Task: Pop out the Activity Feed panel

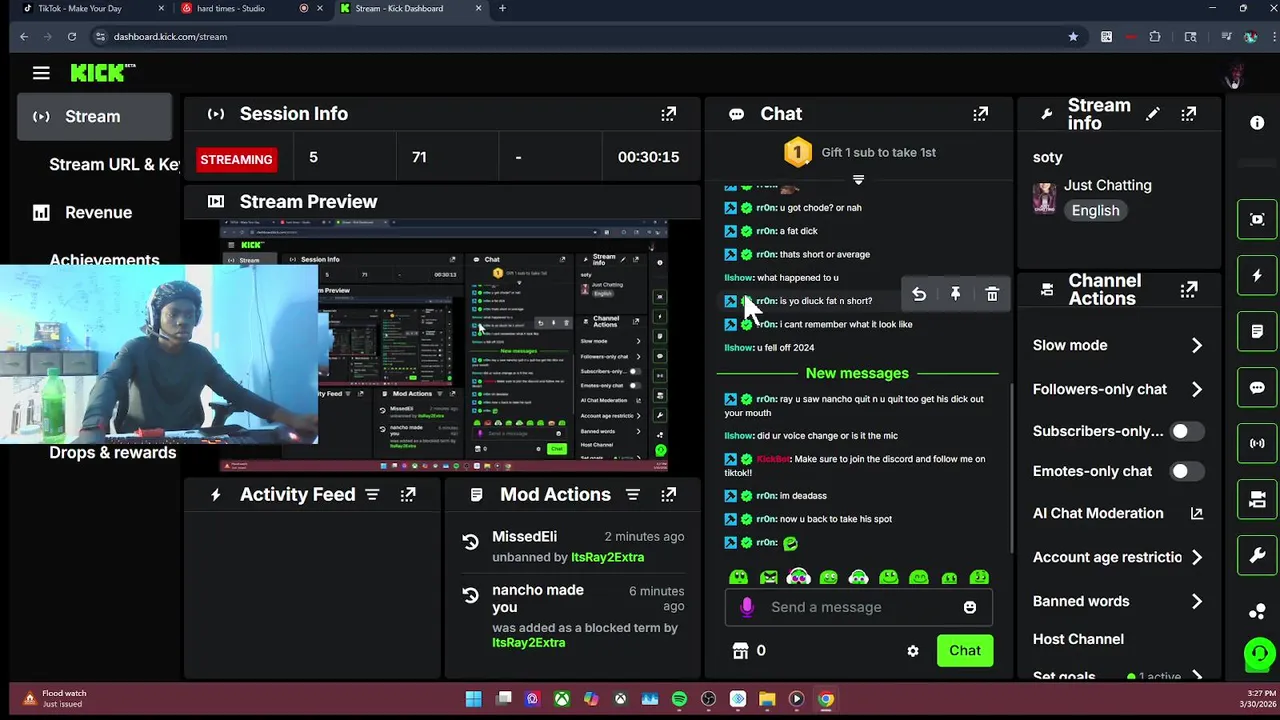Action: click(x=408, y=495)
